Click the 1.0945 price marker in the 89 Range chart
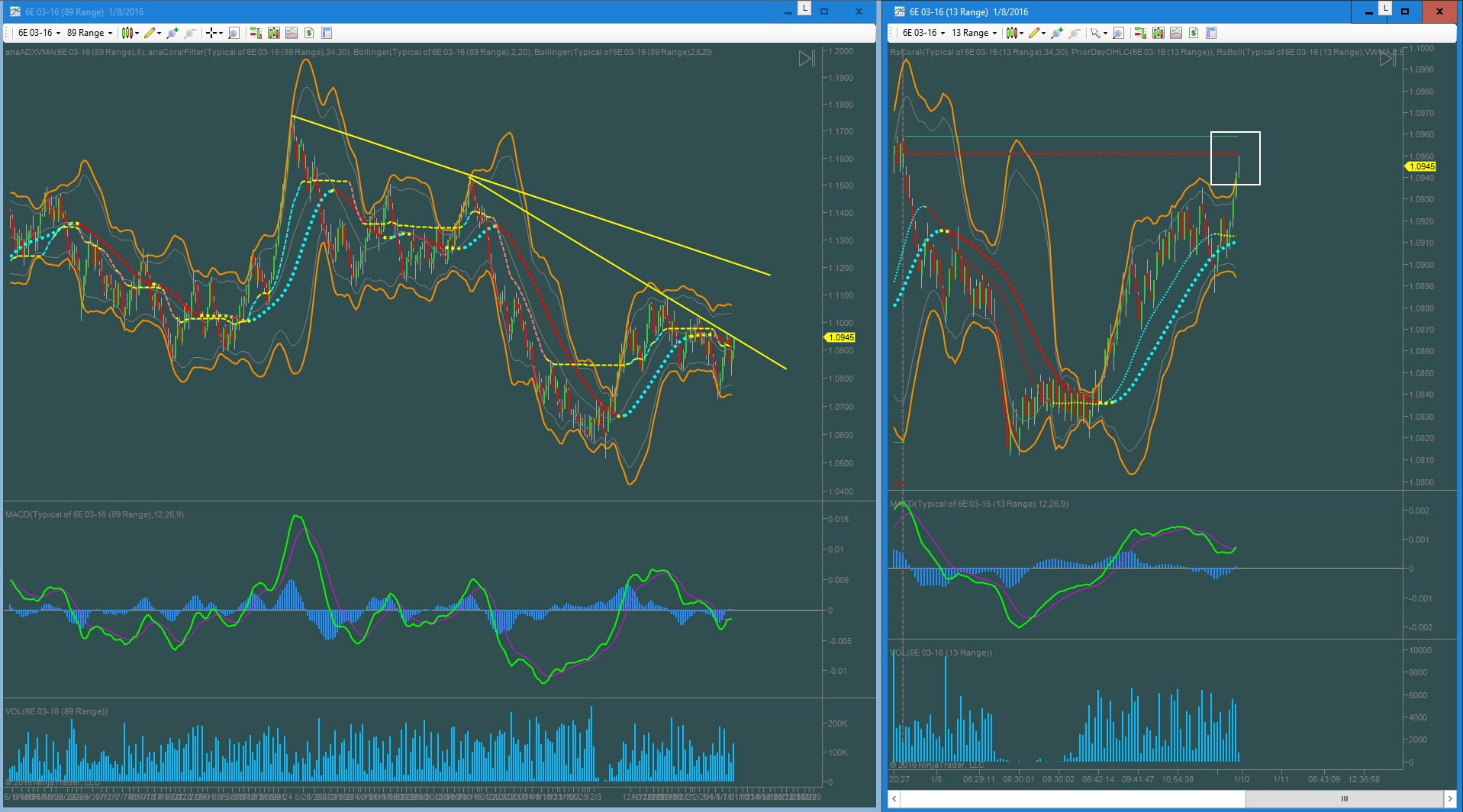The height and width of the screenshot is (812, 1463). pyautogui.click(x=840, y=337)
